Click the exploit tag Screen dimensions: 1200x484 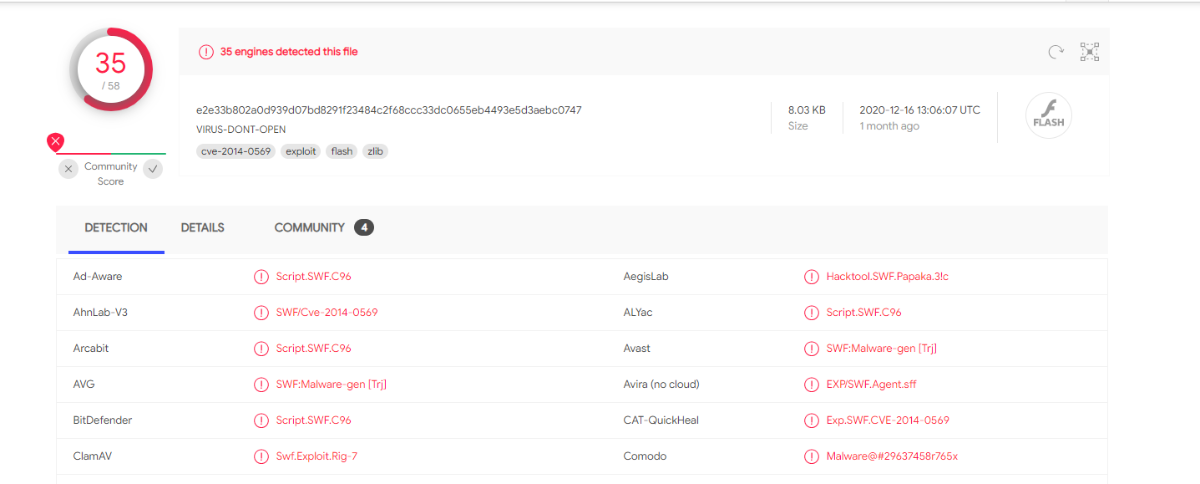300,151
